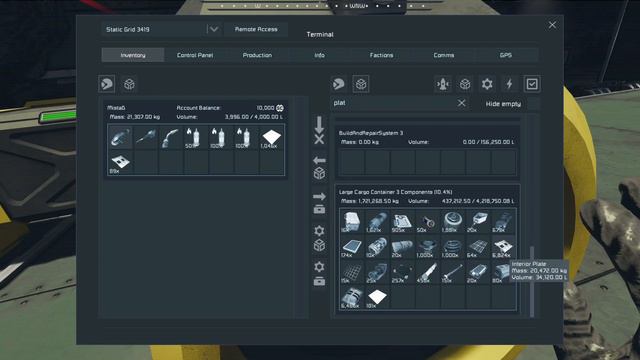
Task: Switch to the Comms tab
Action: tap(444, 55)
